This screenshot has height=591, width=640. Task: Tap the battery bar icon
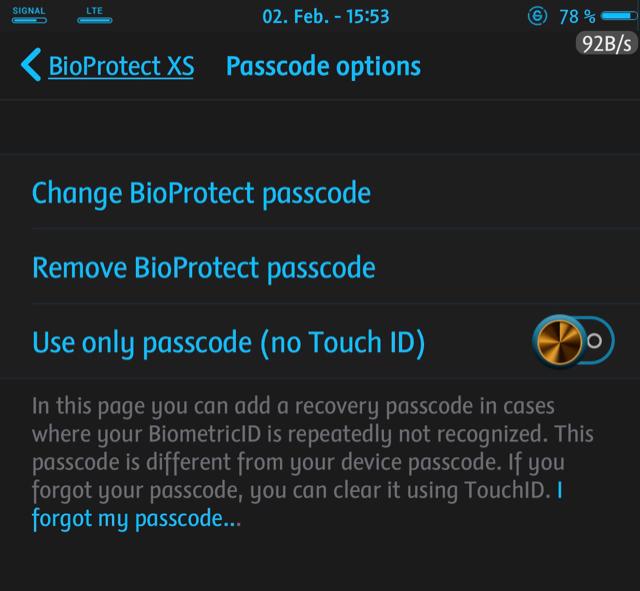619,16
